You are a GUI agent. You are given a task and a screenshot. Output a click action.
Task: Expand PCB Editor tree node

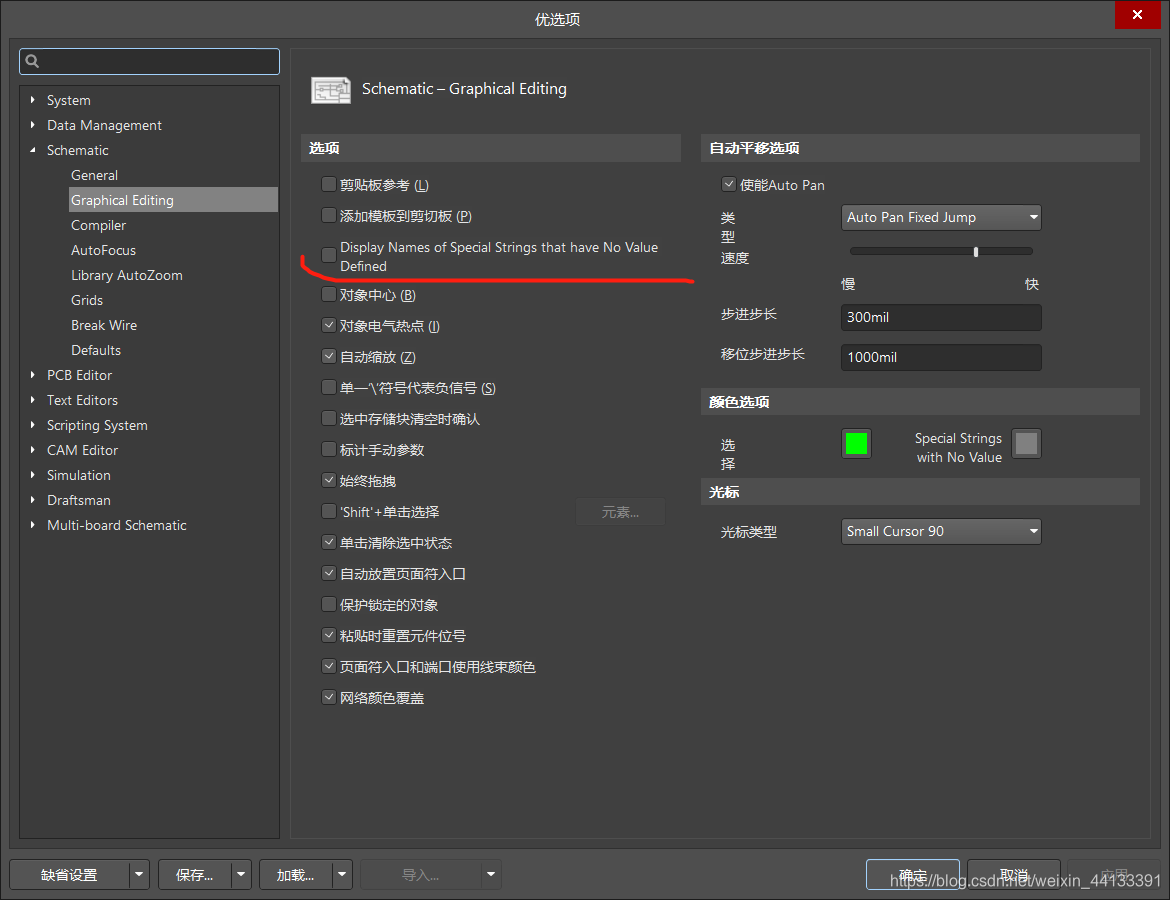33,375
